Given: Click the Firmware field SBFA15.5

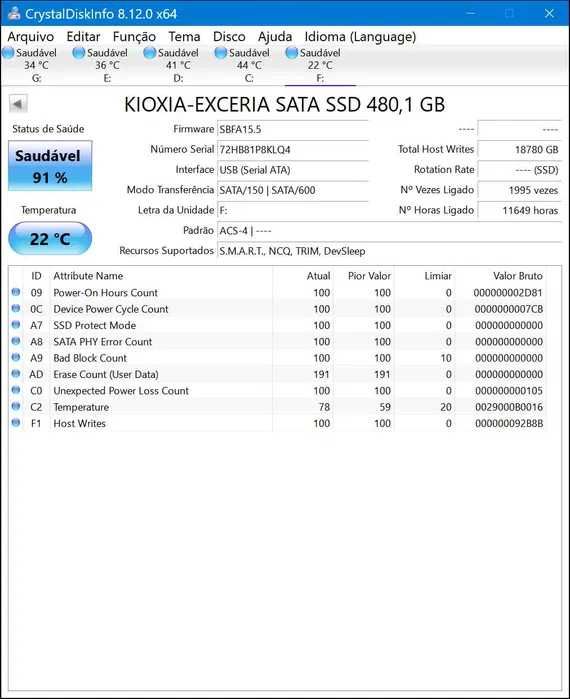Looking at the screenshot, I should pos(292,129).
